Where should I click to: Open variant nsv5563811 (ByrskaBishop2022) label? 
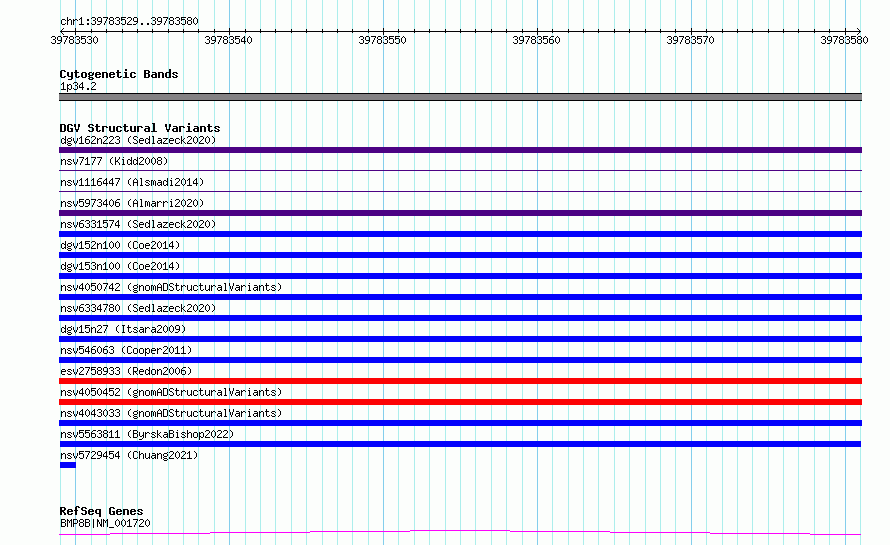[x=147, y=434]
